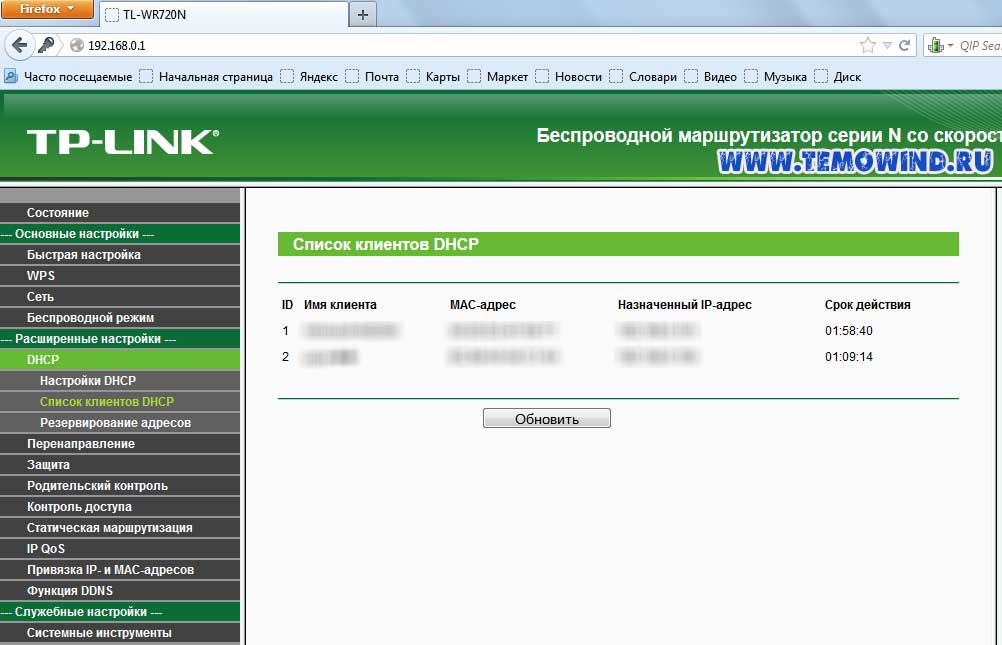Viewport: 1002px width, 645px height.
Task: Open the WPS sidebar item
Action: pyautogui.click(x=120, y=276)
